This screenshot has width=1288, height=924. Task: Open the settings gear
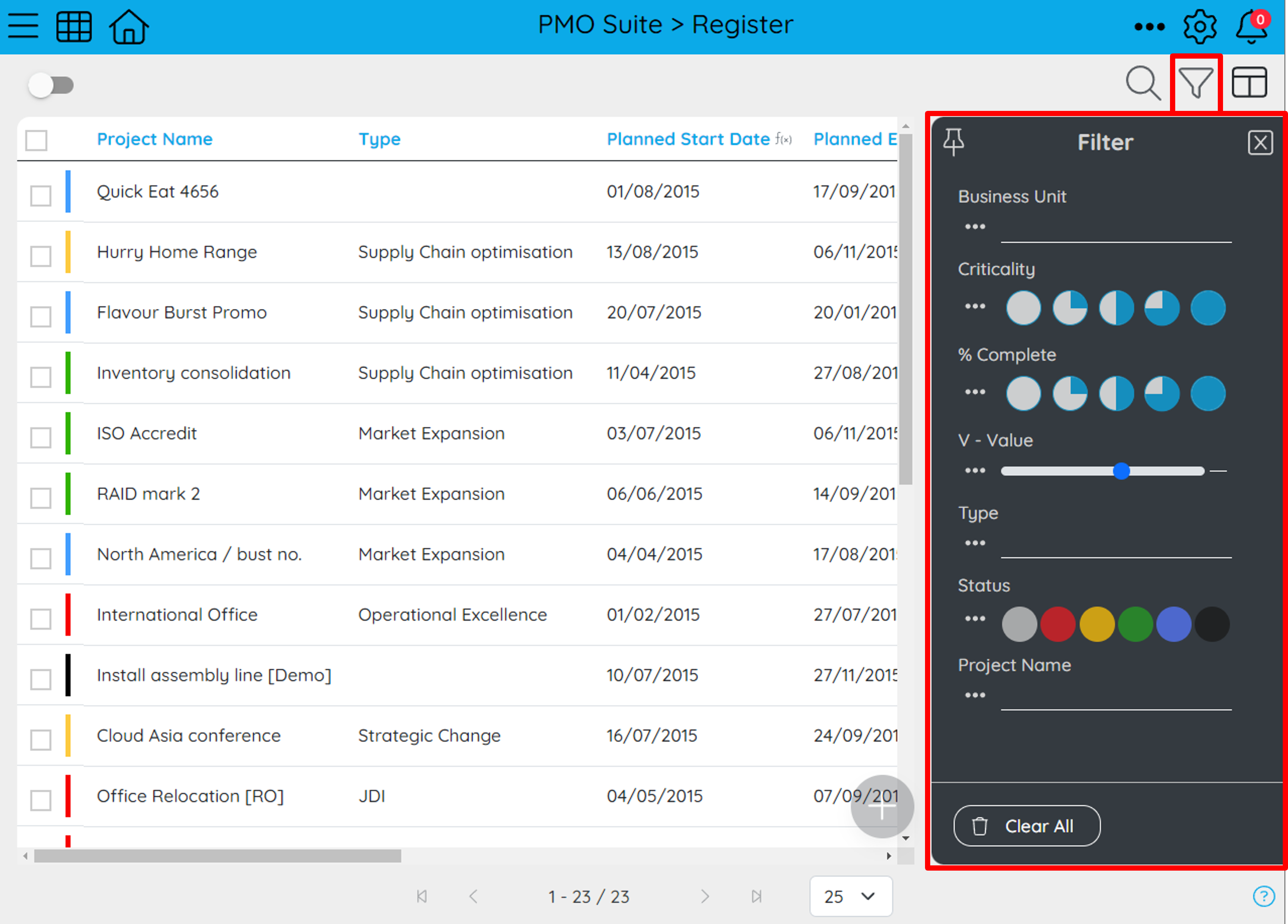[x=1199, y=27]
